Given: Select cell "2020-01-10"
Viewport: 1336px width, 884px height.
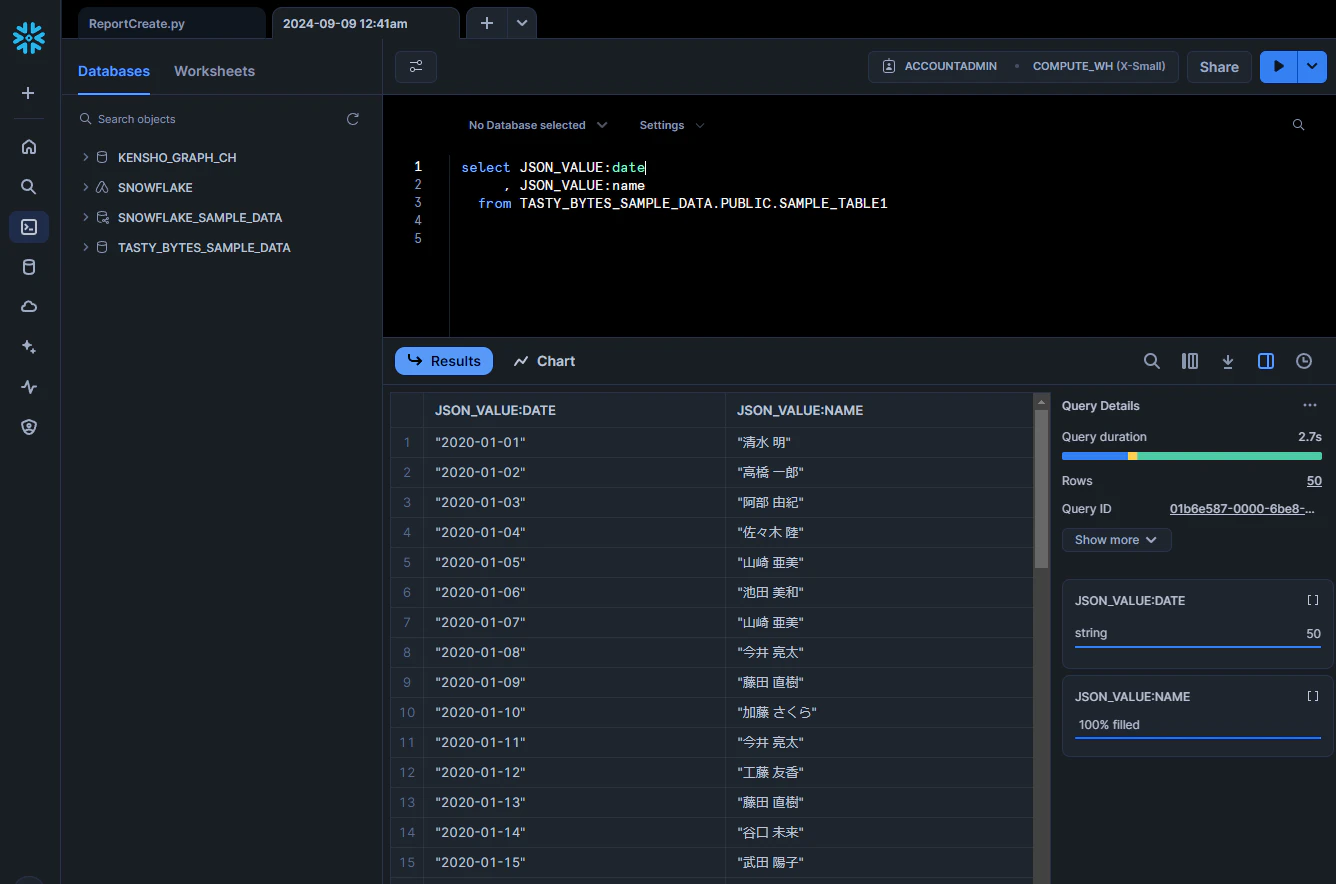Looking at the screenshot, I should pos(574,712).
